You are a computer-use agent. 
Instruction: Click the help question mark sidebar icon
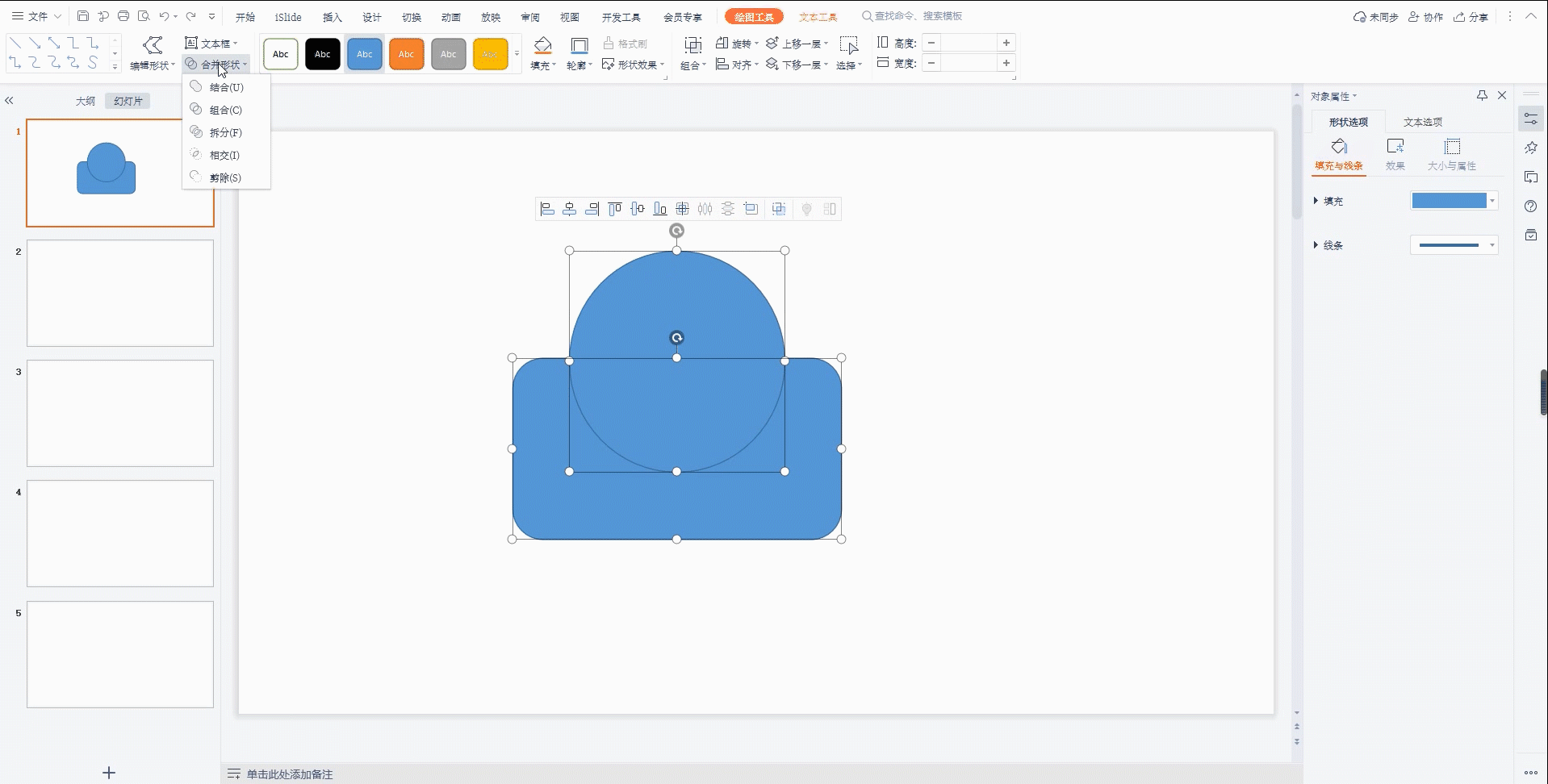[x=1530, y=206]
